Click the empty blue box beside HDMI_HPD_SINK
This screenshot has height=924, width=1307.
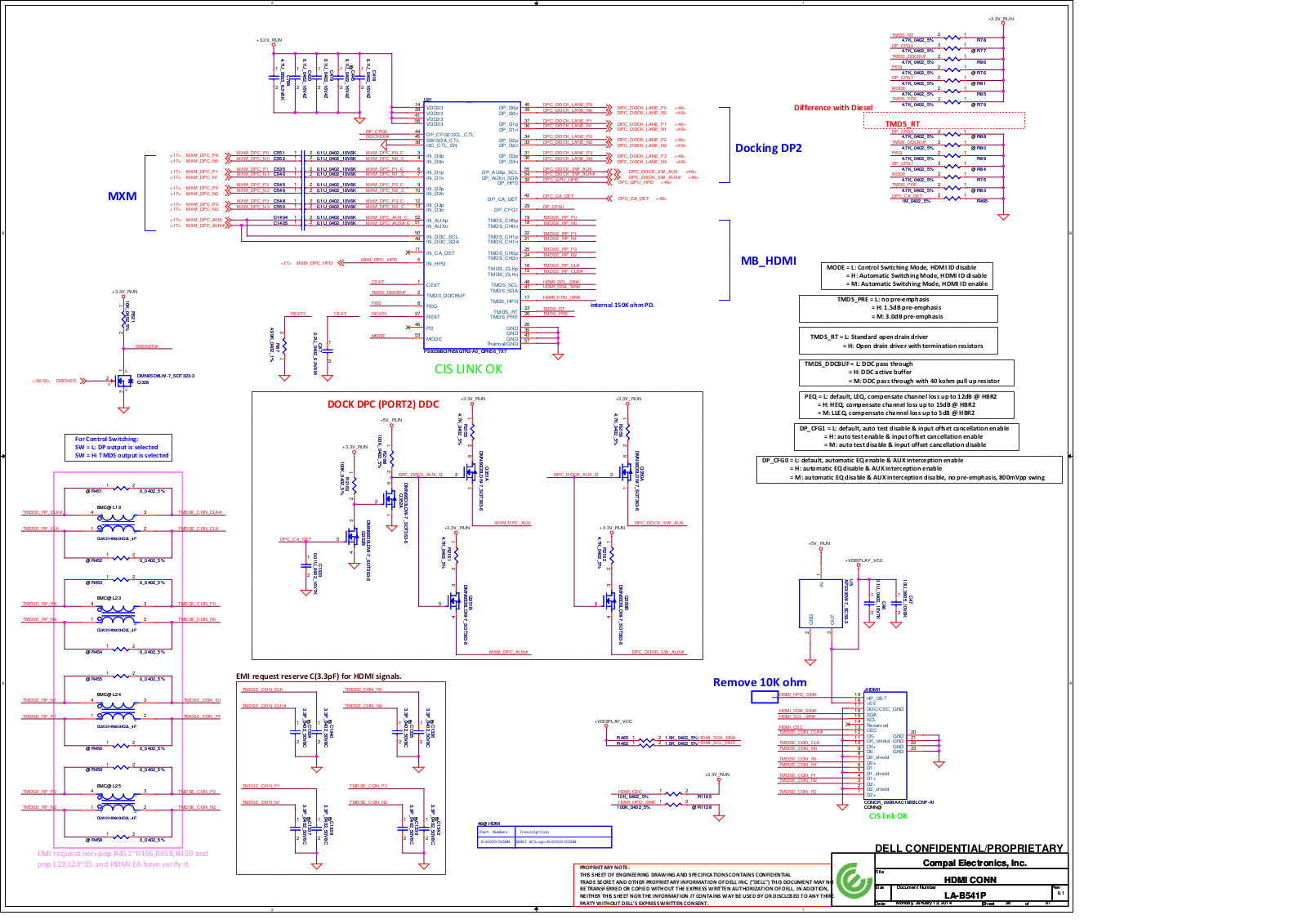click(x=765, y=697)
